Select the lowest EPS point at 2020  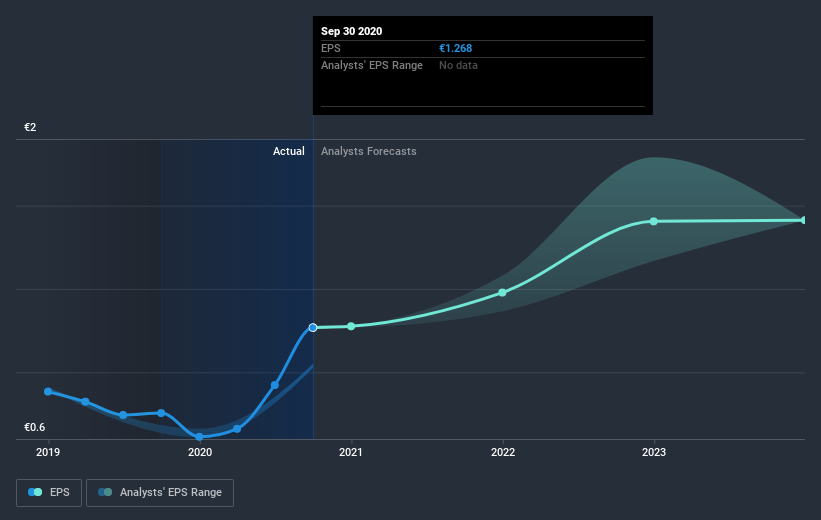199,437
